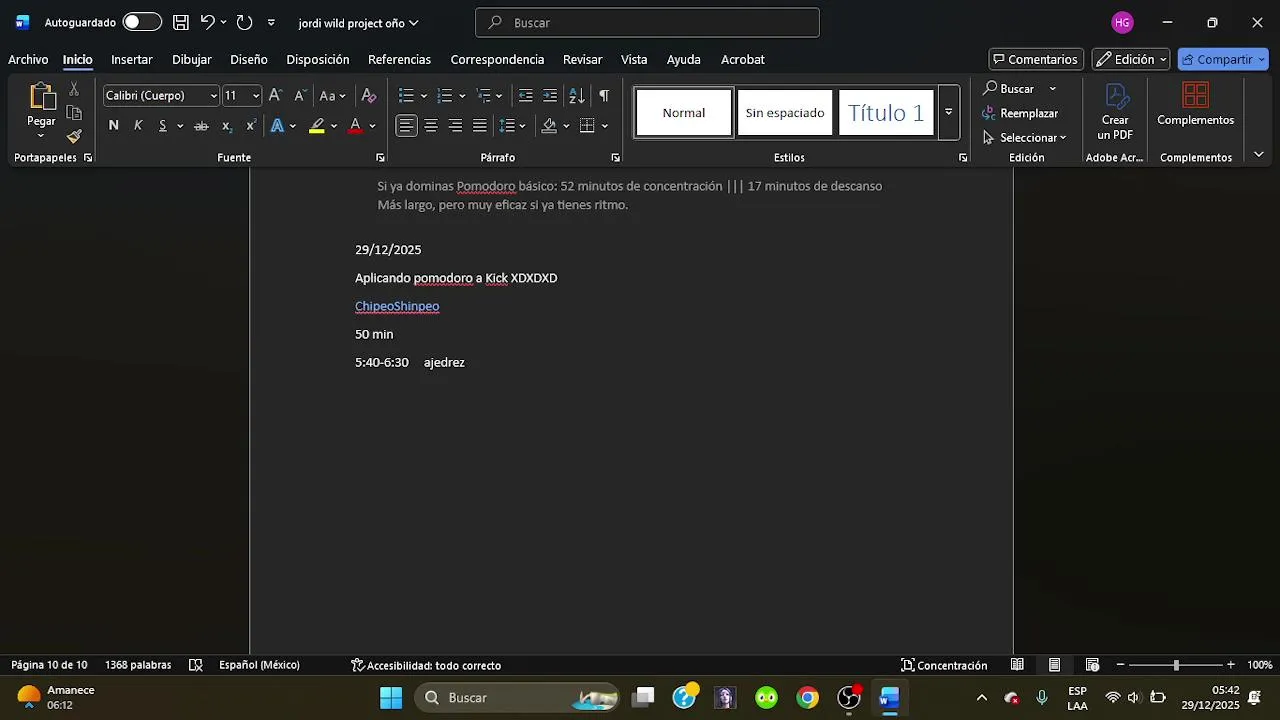Sort text alphabetically icon

point(577,96)
